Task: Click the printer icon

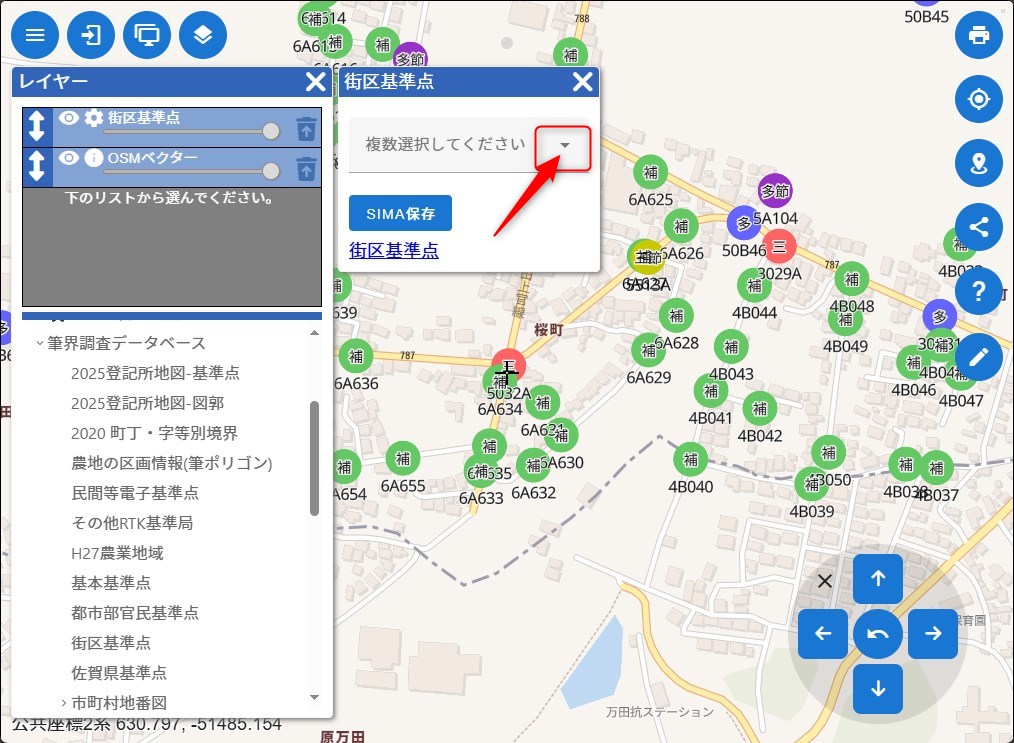Action: click(x=978, y=36)
